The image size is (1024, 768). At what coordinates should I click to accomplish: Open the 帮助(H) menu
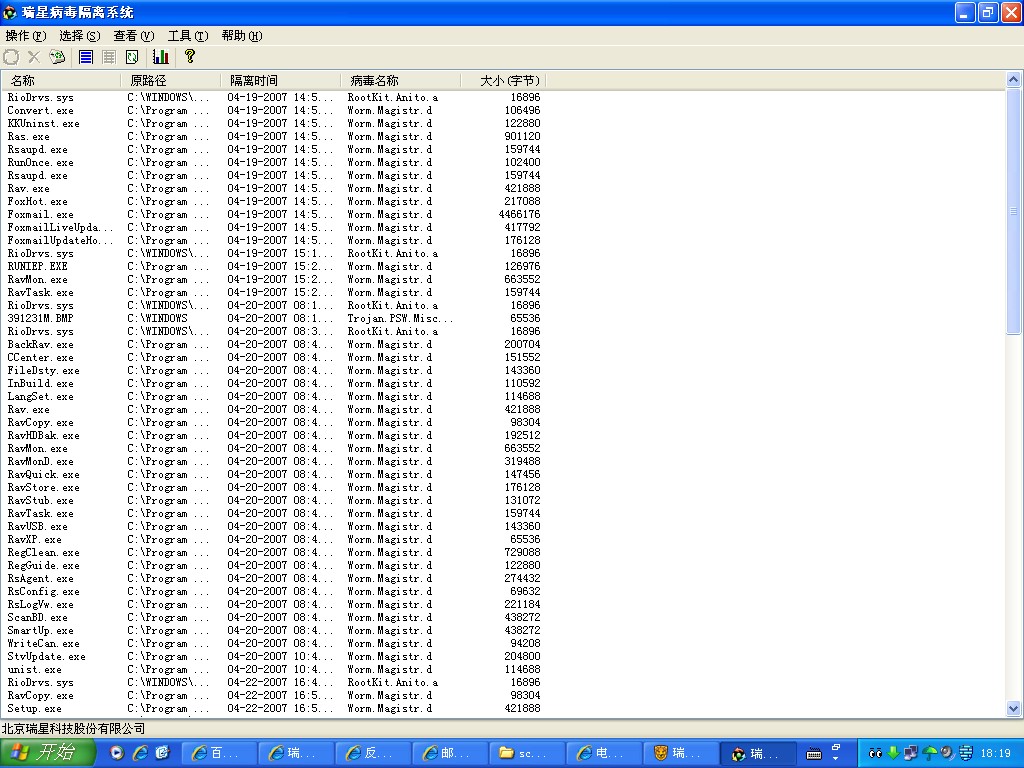pyautogui.click(x=242, y=36)
